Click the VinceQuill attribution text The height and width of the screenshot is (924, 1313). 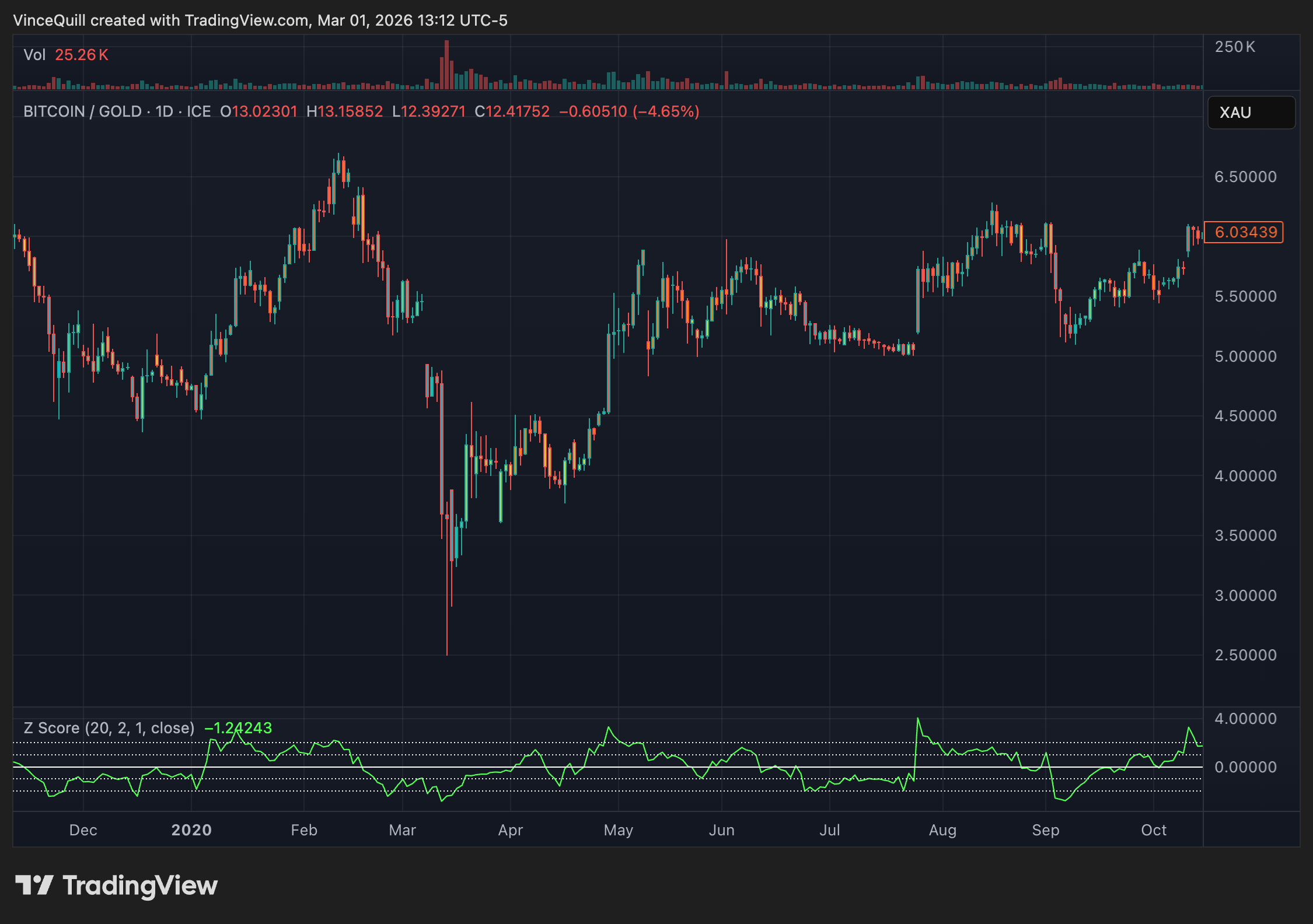(x=50, y=20)
